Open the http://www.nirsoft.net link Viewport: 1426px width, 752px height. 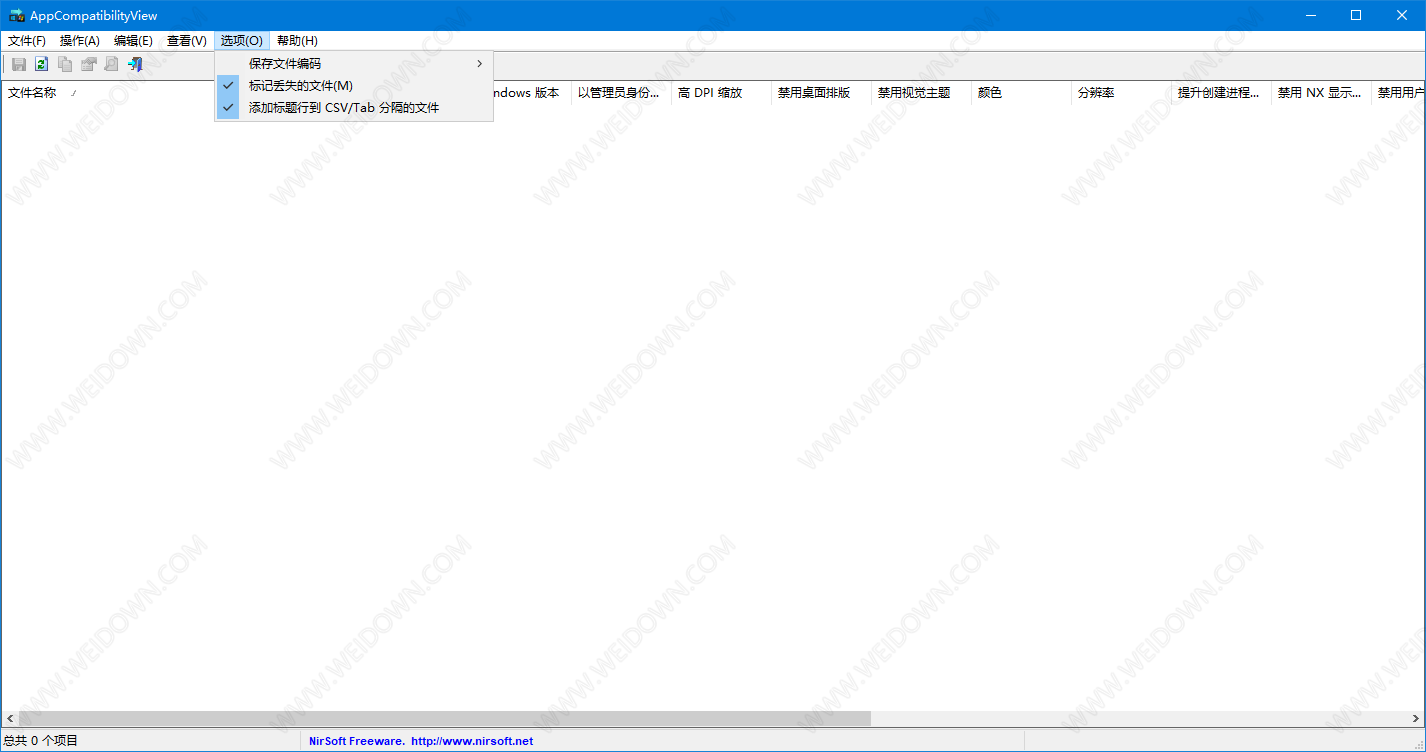click(x=472, y=741)
